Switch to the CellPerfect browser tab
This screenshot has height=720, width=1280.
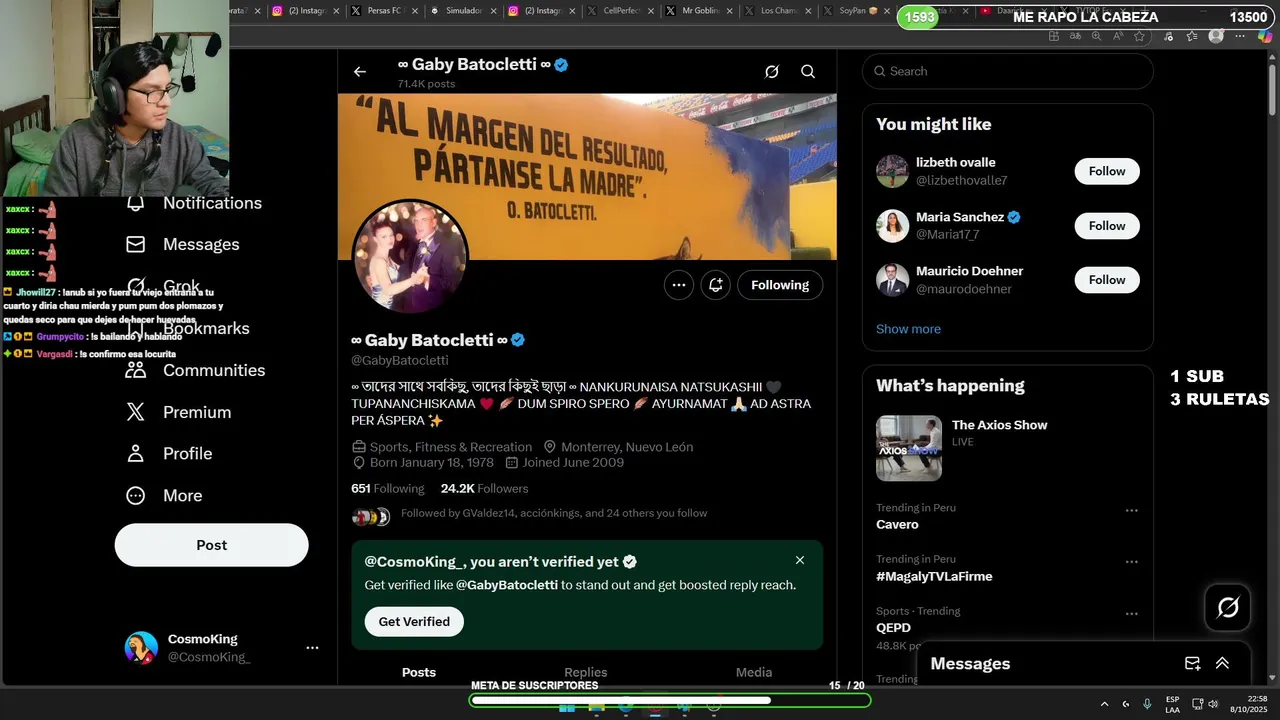pyautogui.click(x=622, y=11)
